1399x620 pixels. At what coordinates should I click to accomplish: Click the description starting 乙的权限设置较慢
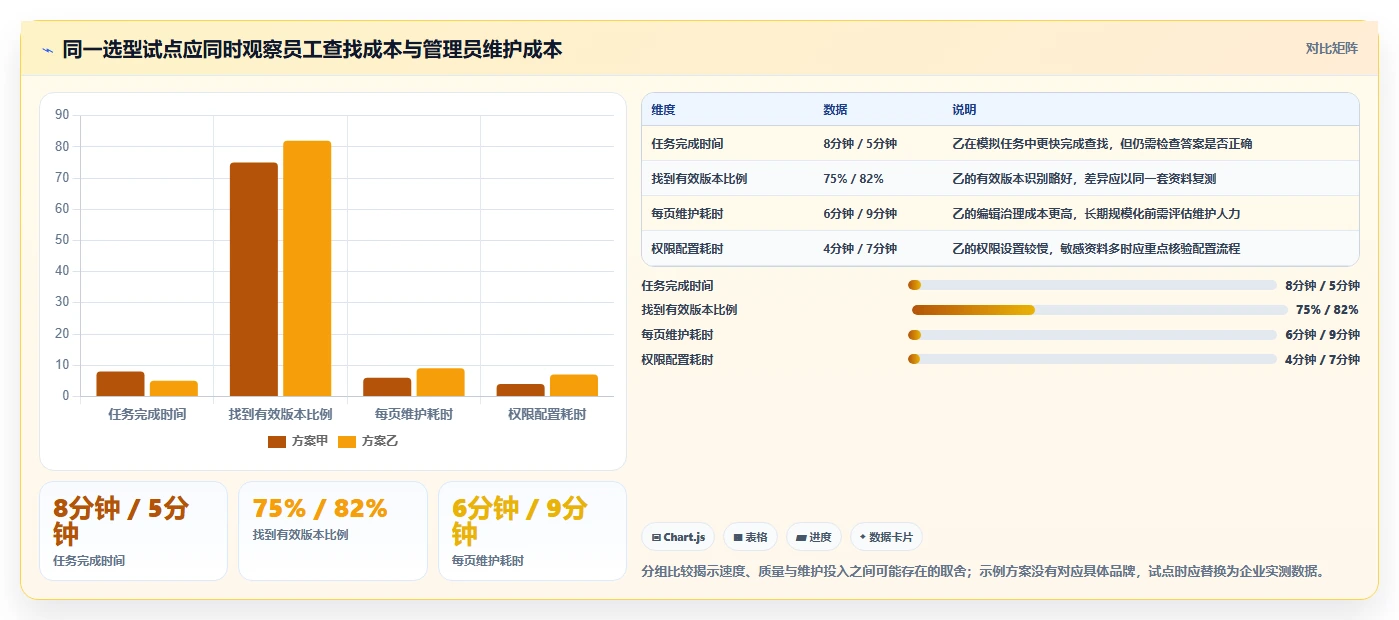(x=1096, y=249)
